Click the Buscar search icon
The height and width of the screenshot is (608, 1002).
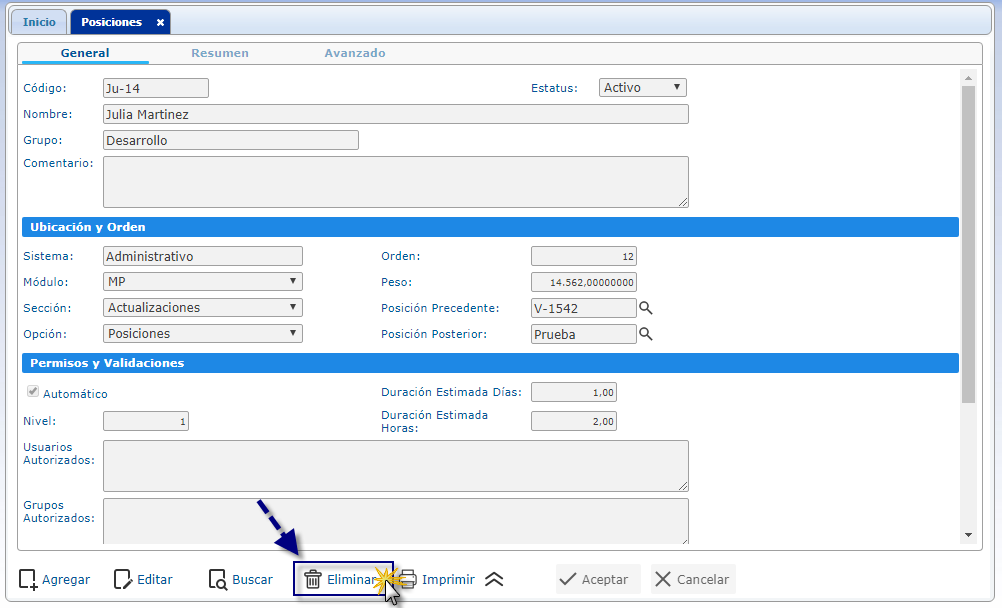coord(217,579)
